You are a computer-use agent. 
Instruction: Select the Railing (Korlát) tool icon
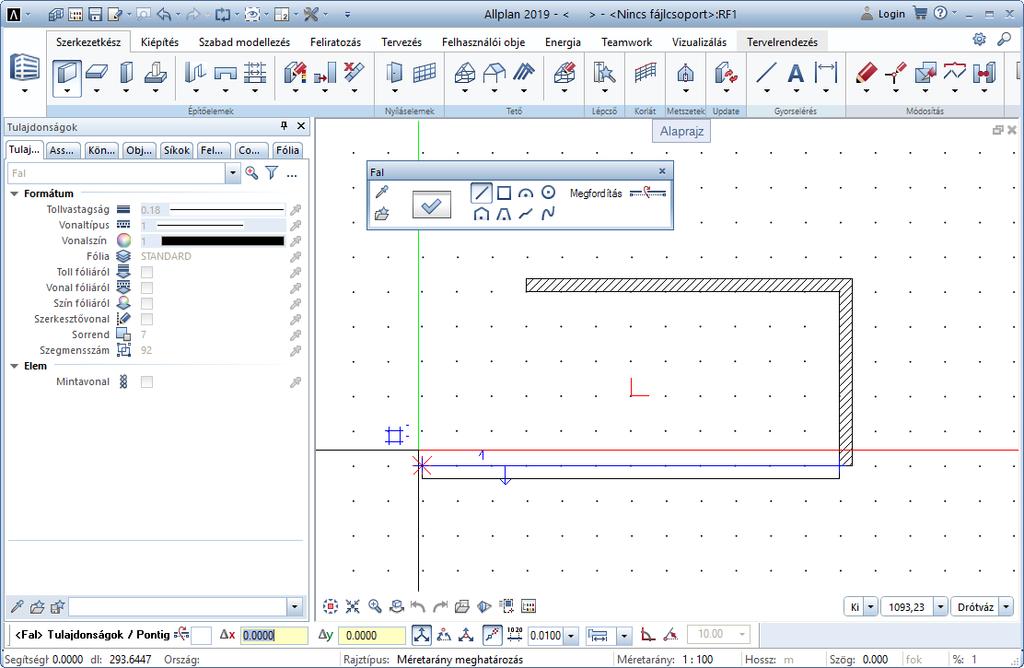point(645,72)
